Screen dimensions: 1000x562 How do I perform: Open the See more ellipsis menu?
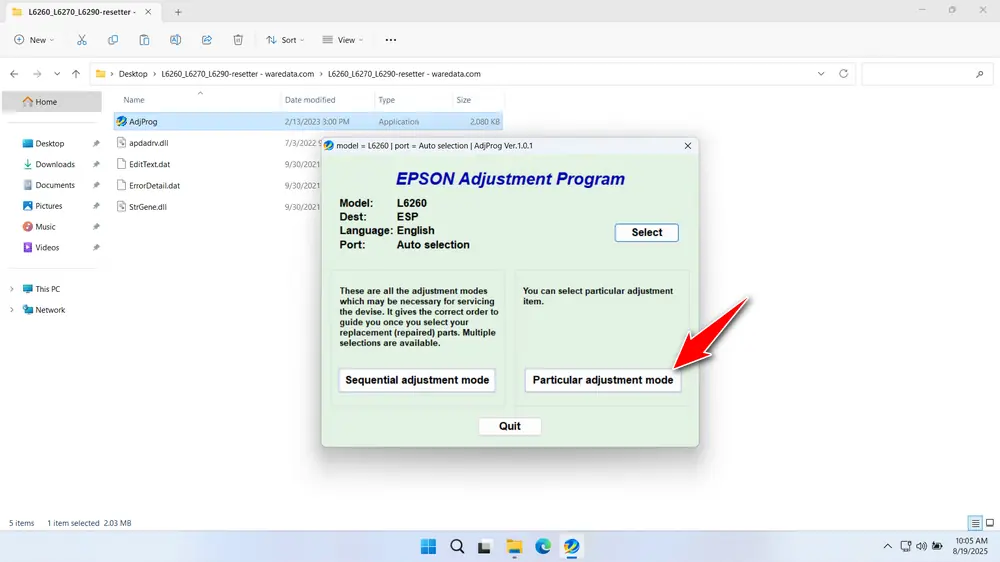pyautogui.click(x=390, y=40)
